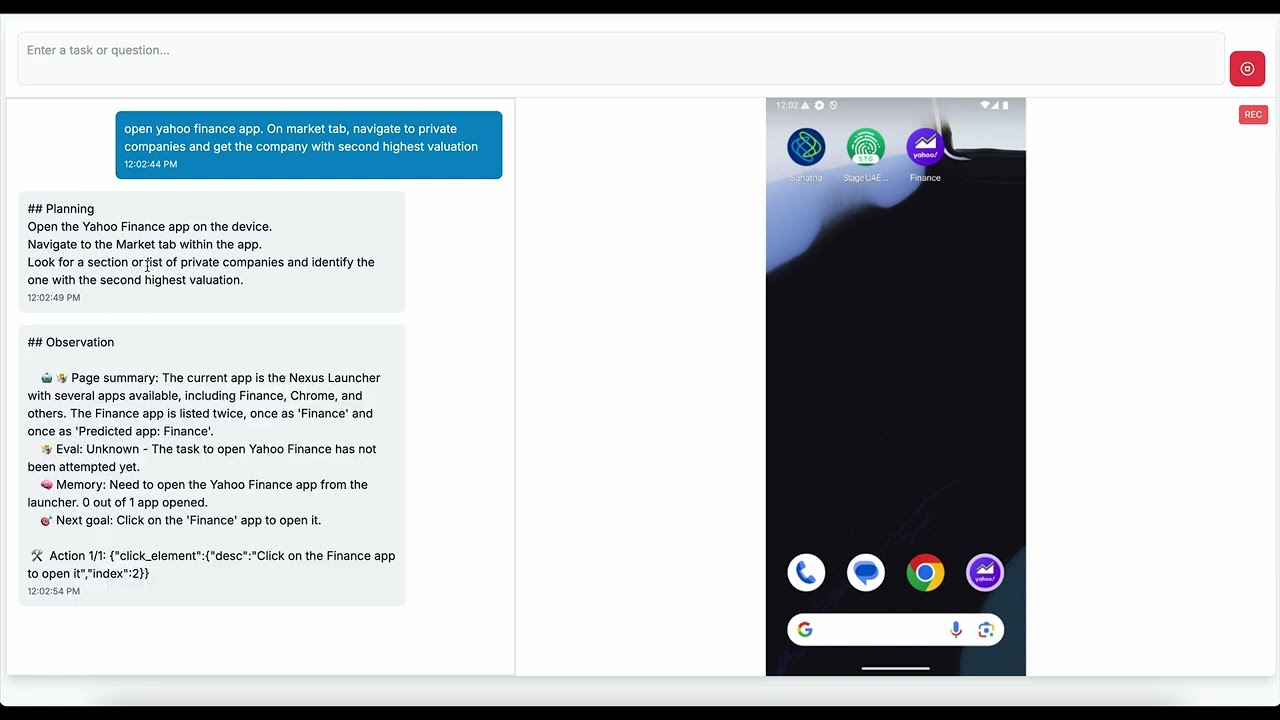Tap the phone status bar clock
This screenshot has height=720, width=1280.
(787, 105)
